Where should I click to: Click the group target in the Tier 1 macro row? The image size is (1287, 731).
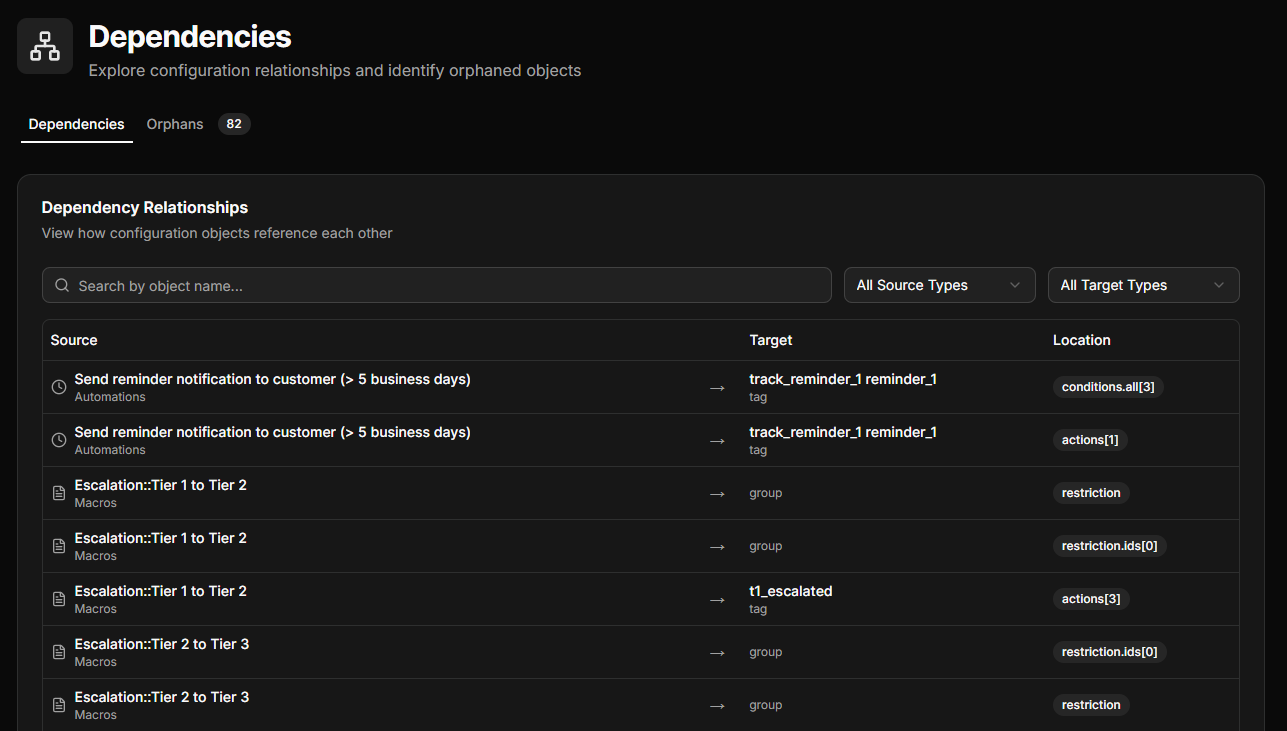coord(765,492)
